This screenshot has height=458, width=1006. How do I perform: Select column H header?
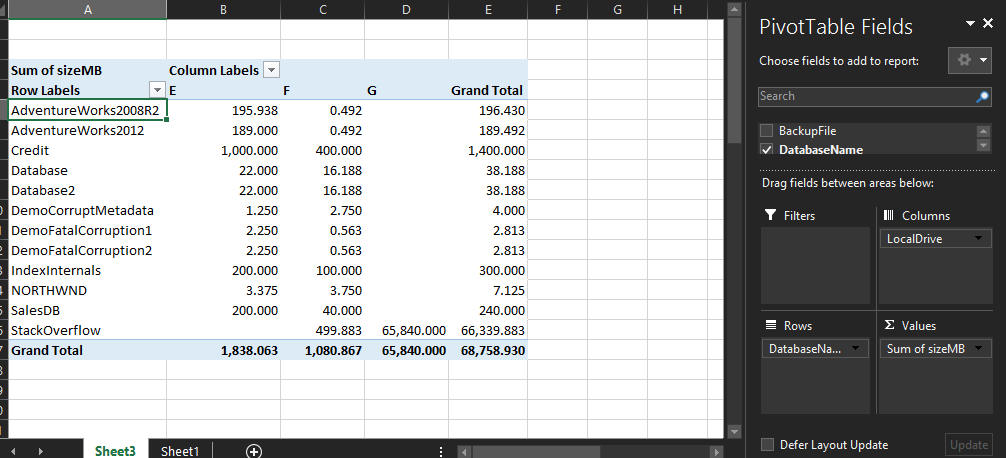point(678,9)
